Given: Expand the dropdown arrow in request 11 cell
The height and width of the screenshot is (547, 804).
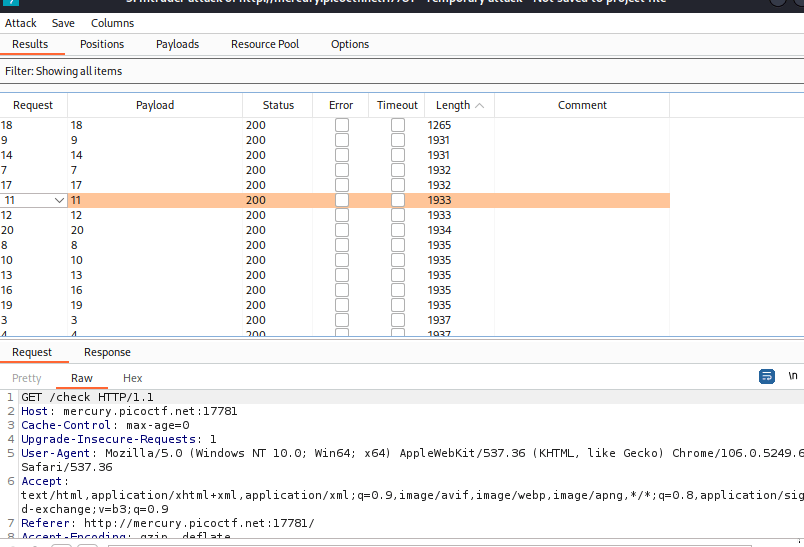Looking at the screenshot, I should [x=59, y=200].
